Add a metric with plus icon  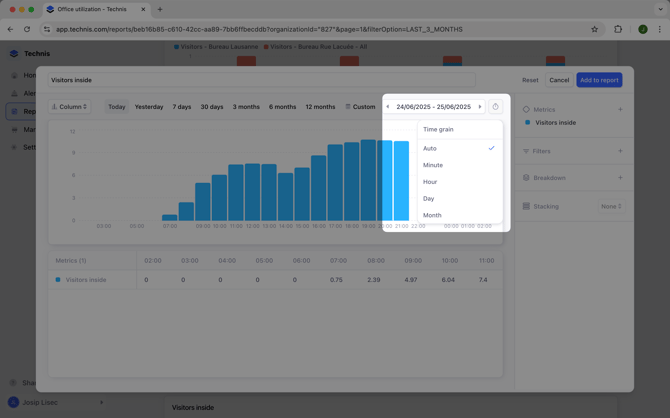coord(620,110)
